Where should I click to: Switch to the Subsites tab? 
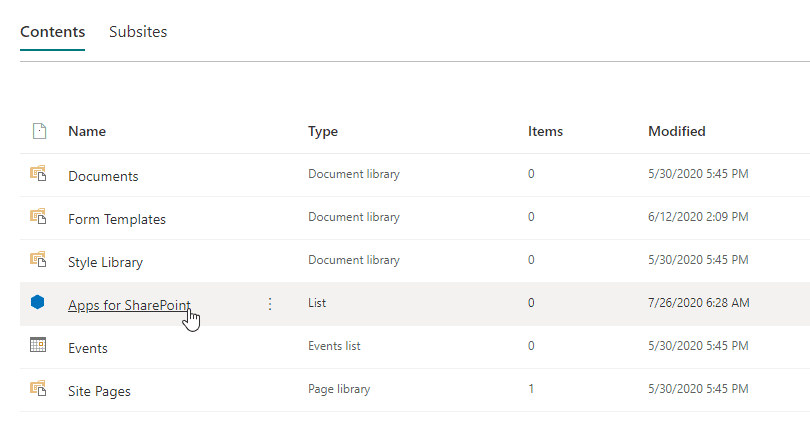coord(138,32)
